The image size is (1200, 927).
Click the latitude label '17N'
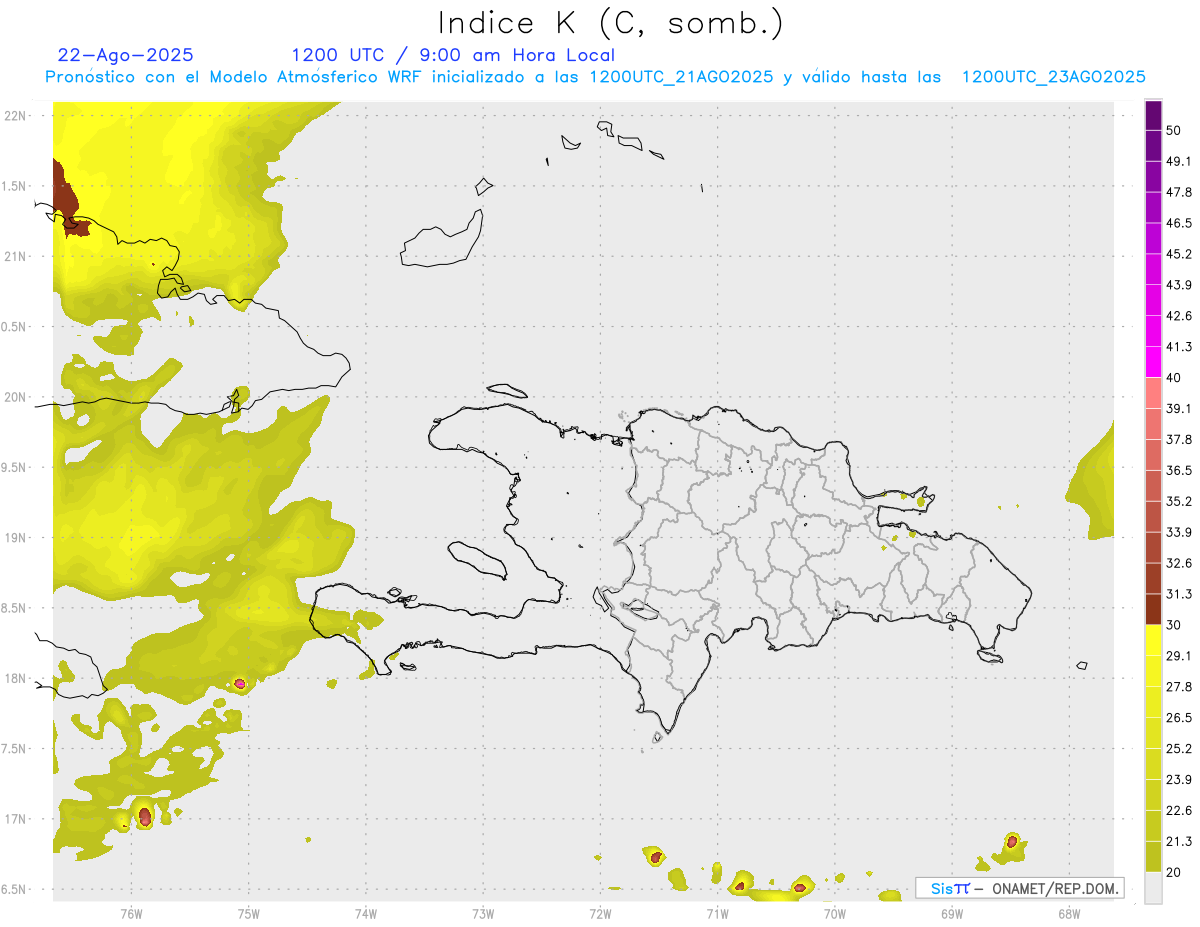(x=15, y=819)
